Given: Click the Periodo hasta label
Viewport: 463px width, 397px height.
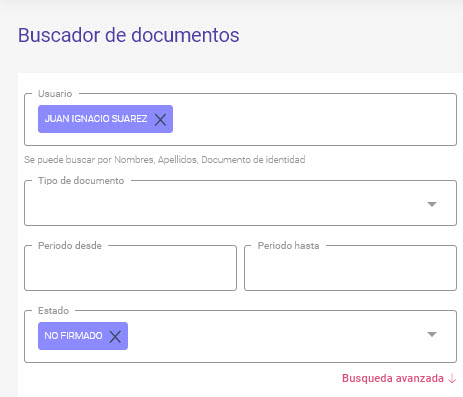Looking at the screenshot, I should point(288,246).
